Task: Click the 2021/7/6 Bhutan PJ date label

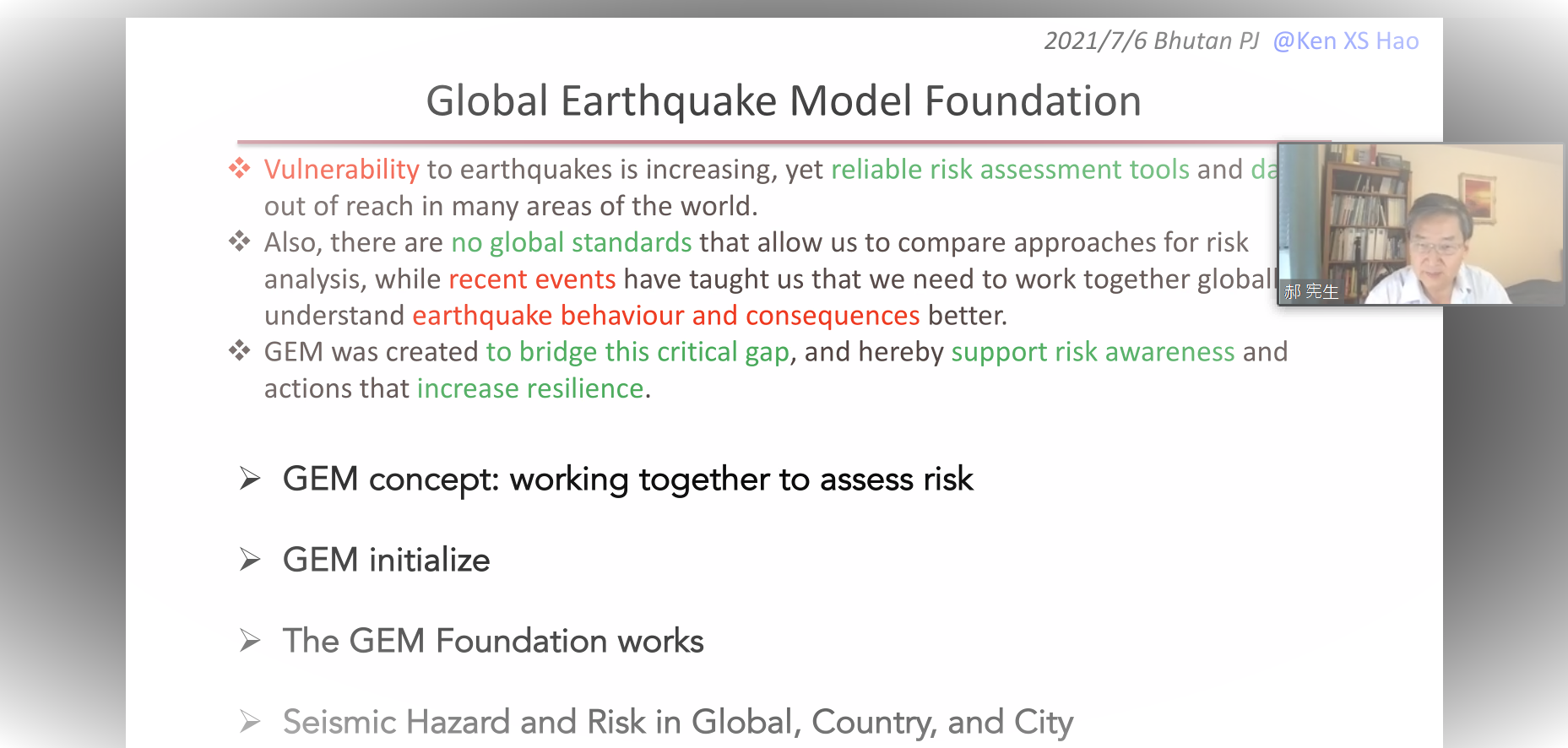Action: (1152, 41)
